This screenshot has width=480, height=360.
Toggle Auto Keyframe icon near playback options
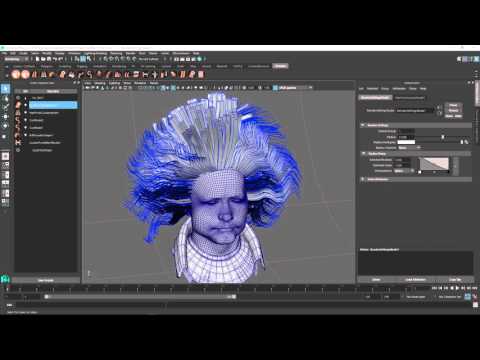pyautogui.click(x=468, y=297)
